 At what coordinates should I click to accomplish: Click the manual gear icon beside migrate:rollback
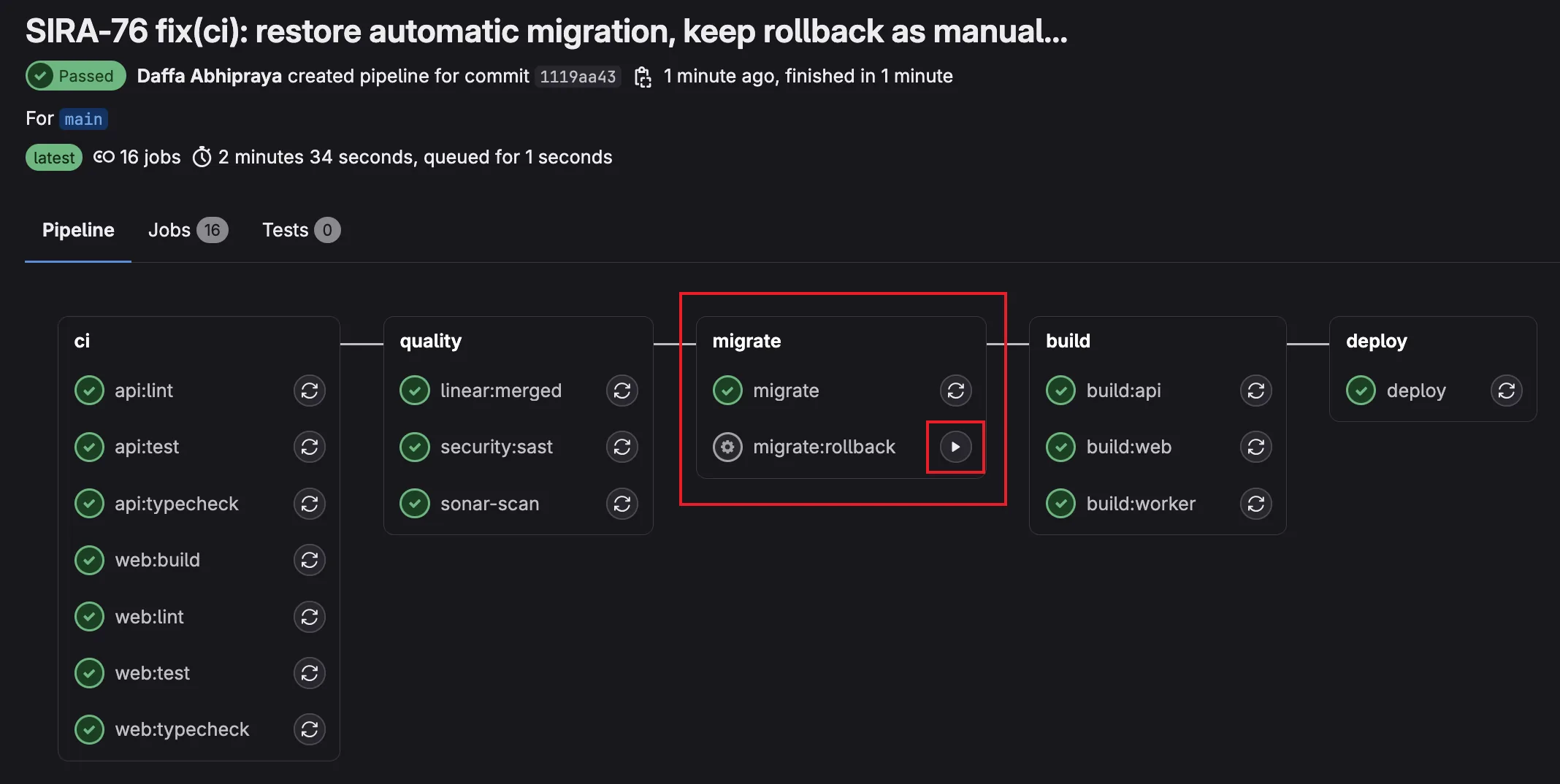pos(727,447)
